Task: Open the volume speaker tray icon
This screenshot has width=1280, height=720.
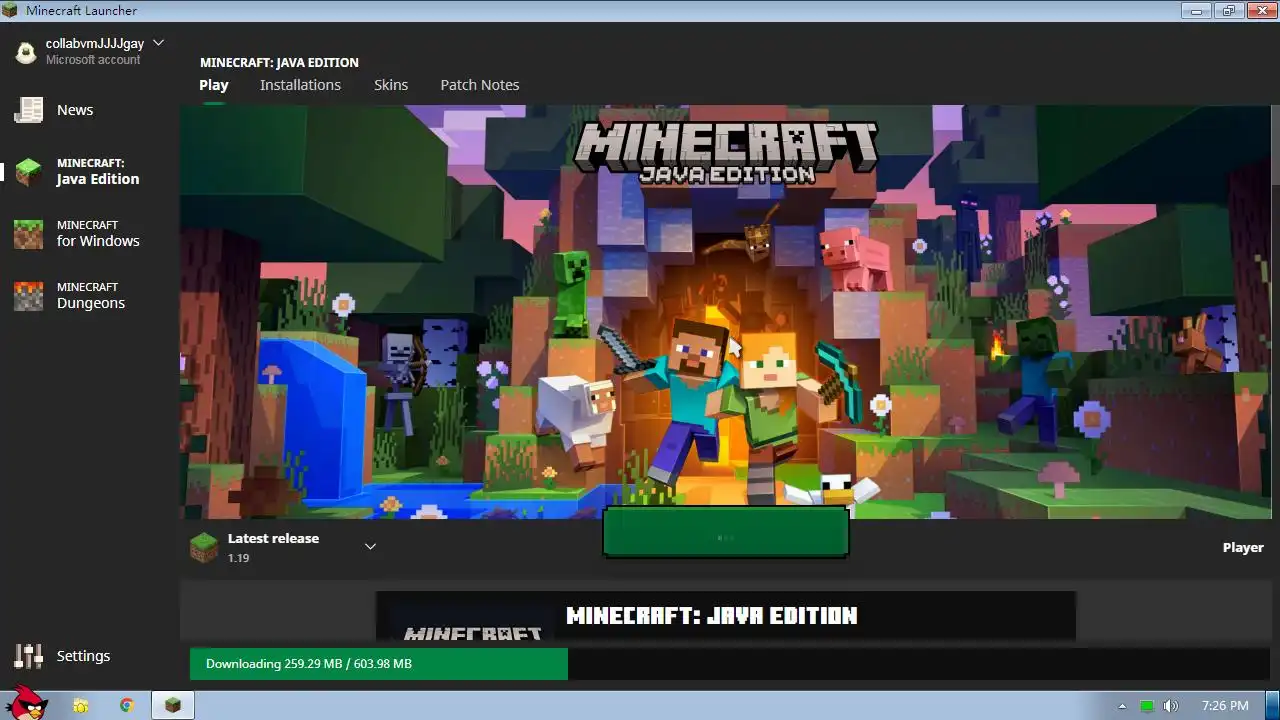Action: [x=1171, y=706]
